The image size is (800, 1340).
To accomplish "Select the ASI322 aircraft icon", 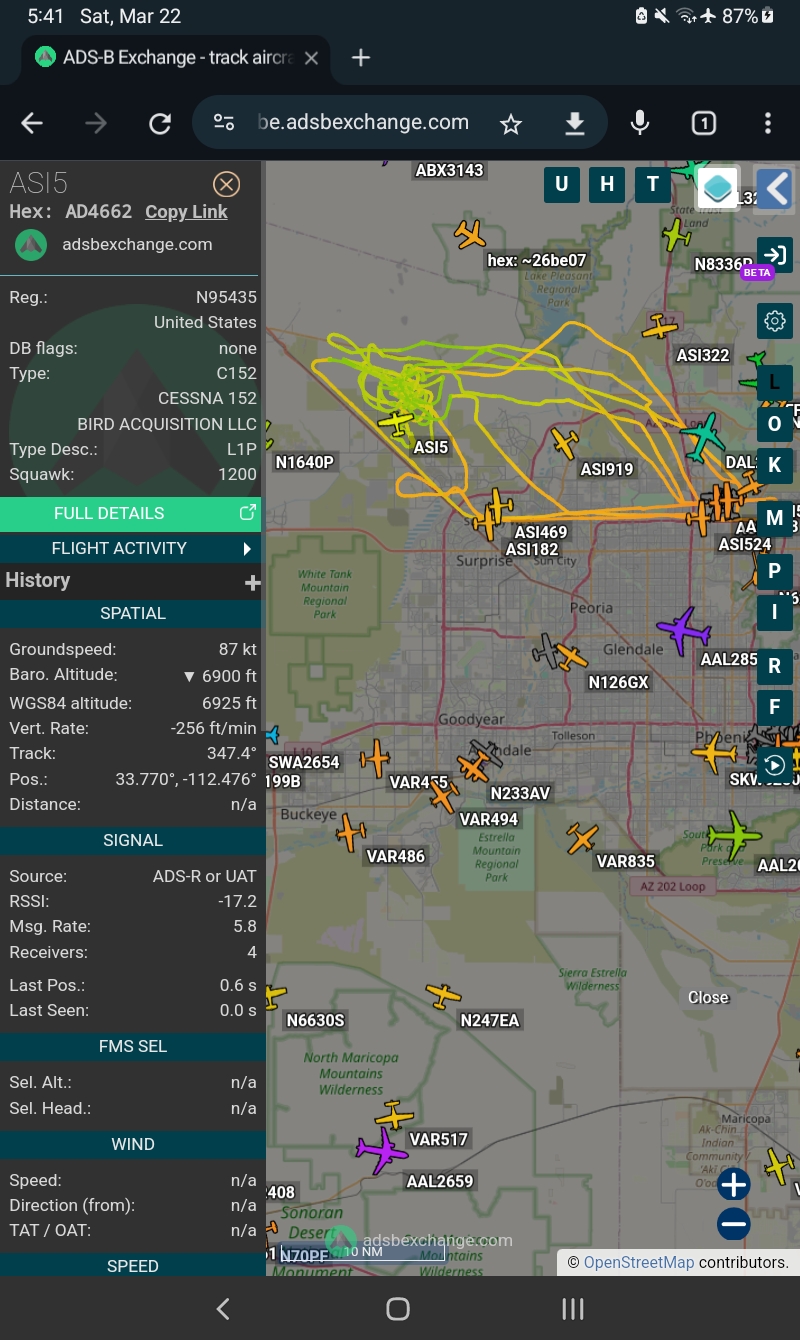I will 661,327.
